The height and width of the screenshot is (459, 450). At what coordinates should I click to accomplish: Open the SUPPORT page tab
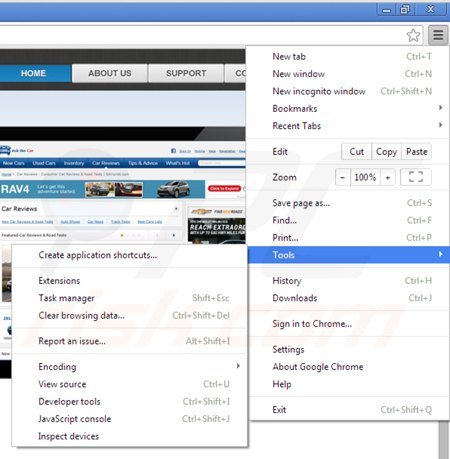click(x=186, y=73)
